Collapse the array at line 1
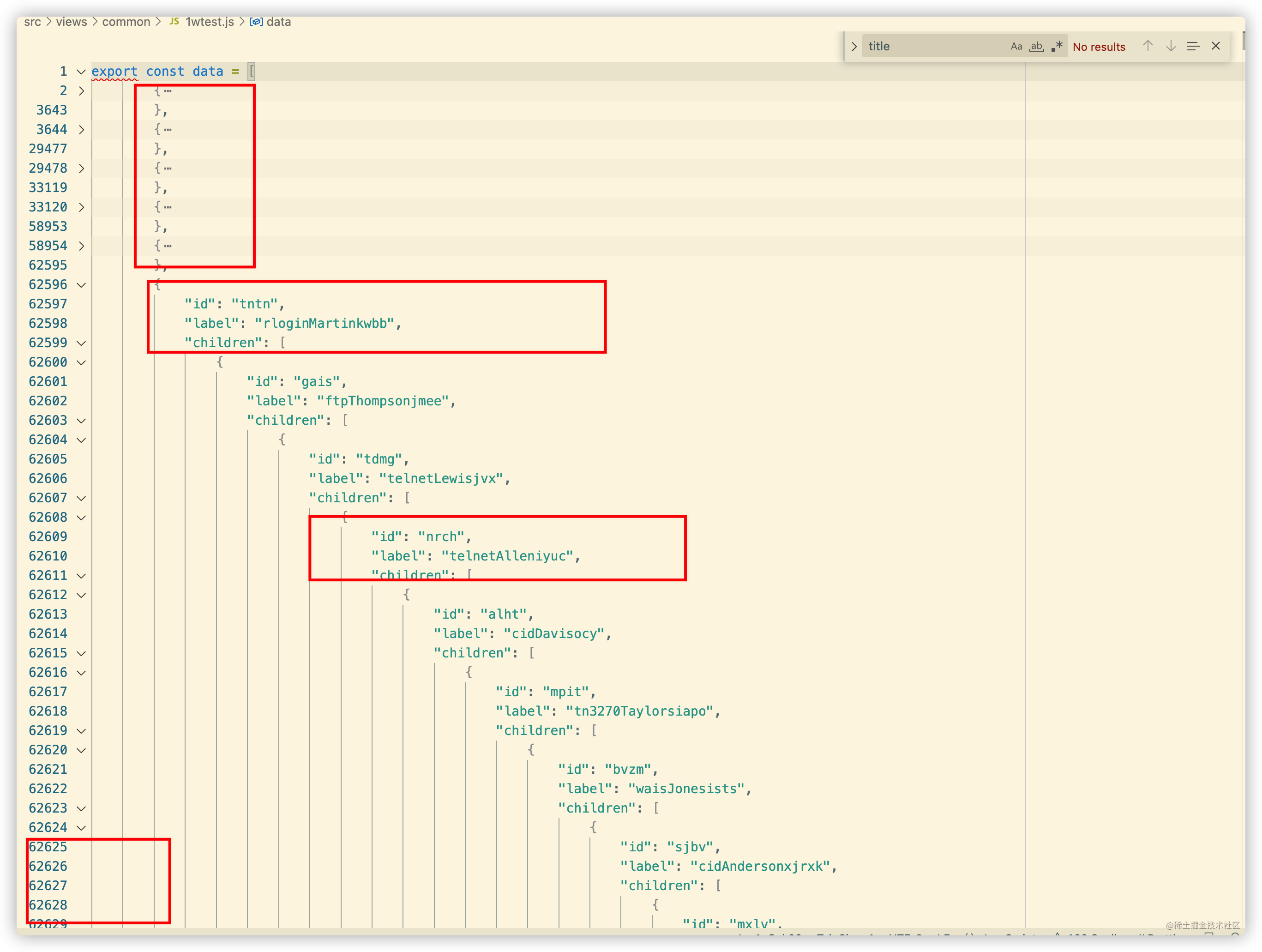 [82, 72]
